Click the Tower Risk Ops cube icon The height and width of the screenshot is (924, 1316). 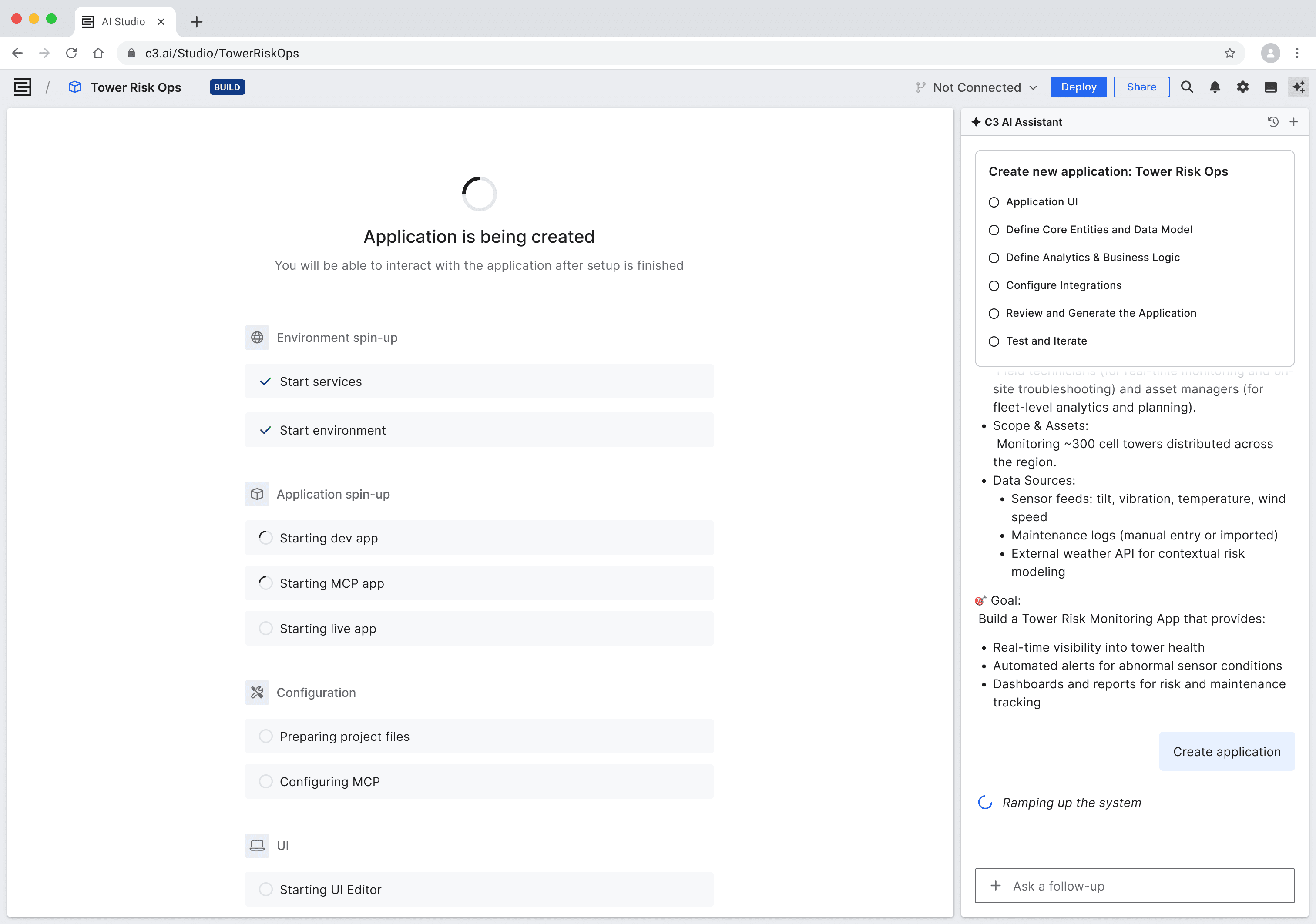[x=74, y=87]
